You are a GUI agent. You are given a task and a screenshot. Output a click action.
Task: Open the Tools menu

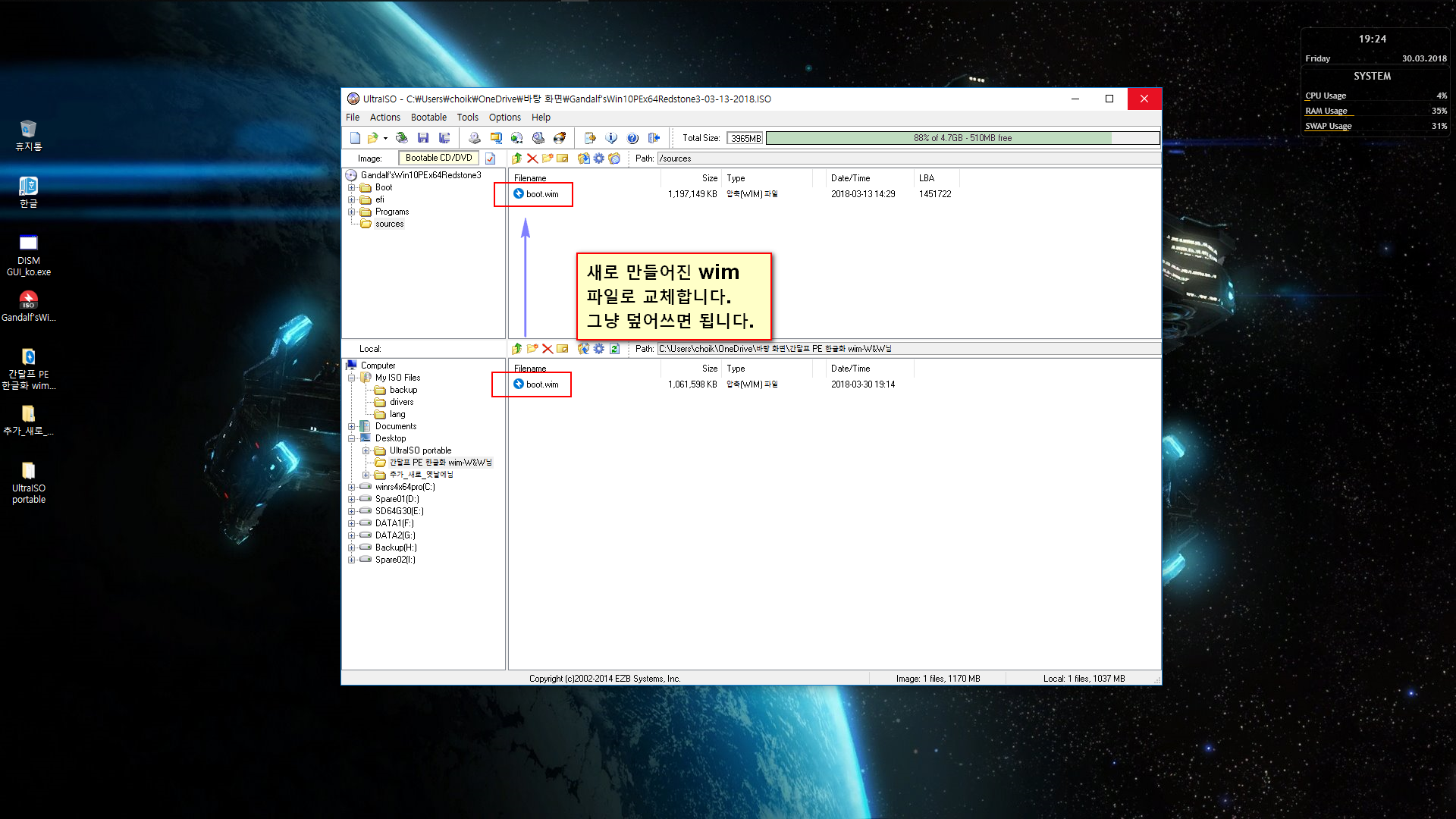point(468,118)
